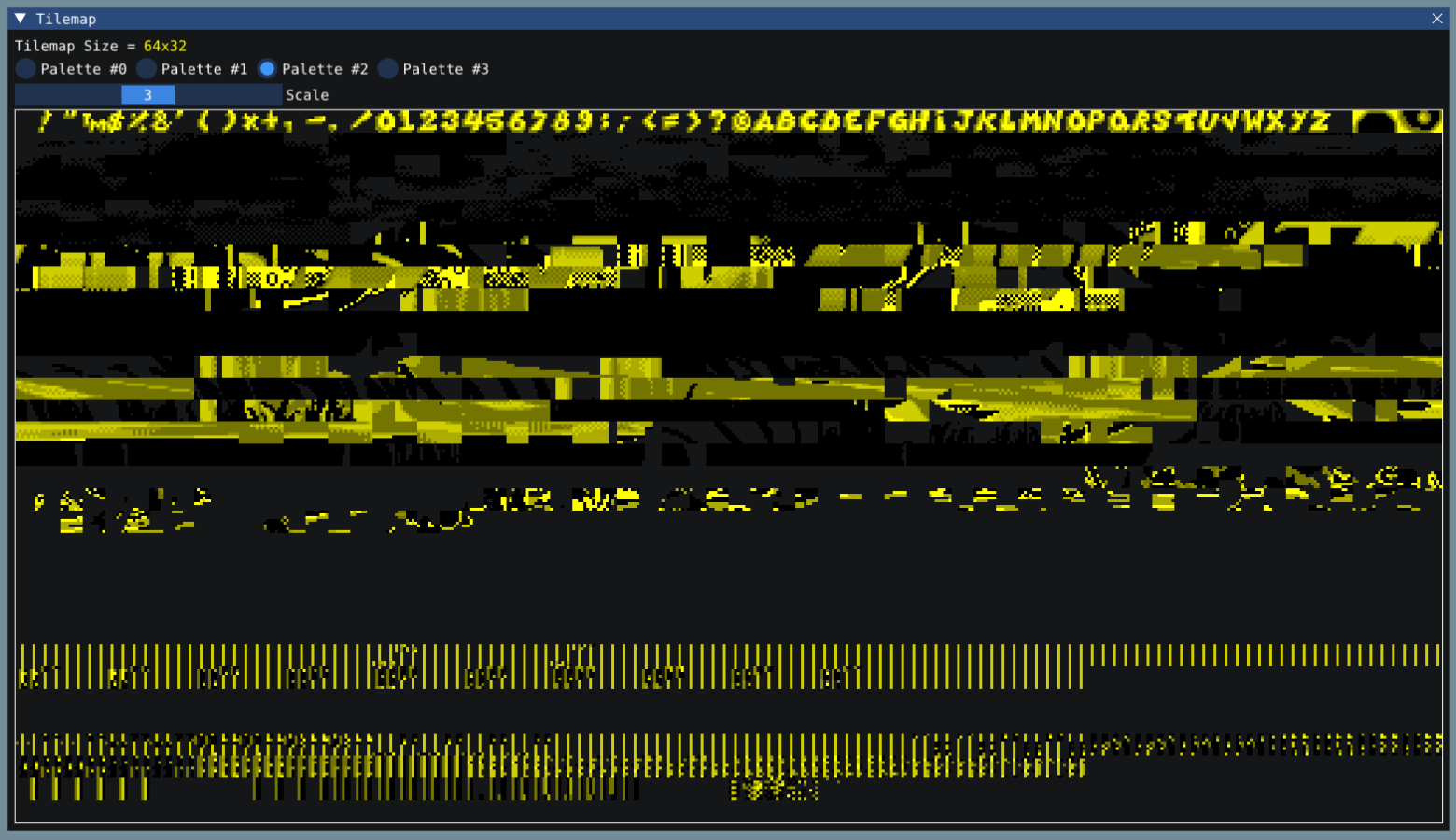Select the Palette #0 radio button
Image resolution: width=1456 pixels, height=840 pixels.
(x=25, y=68)
